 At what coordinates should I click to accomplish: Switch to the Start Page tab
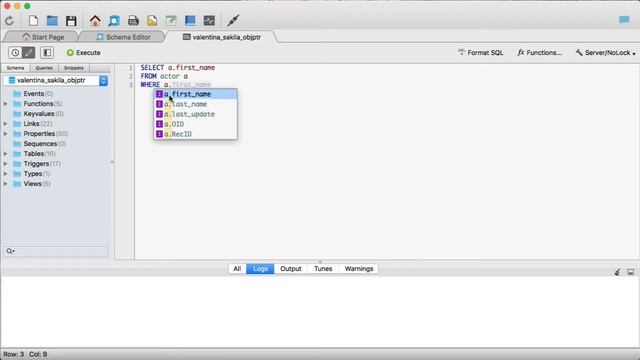point(42,37)
